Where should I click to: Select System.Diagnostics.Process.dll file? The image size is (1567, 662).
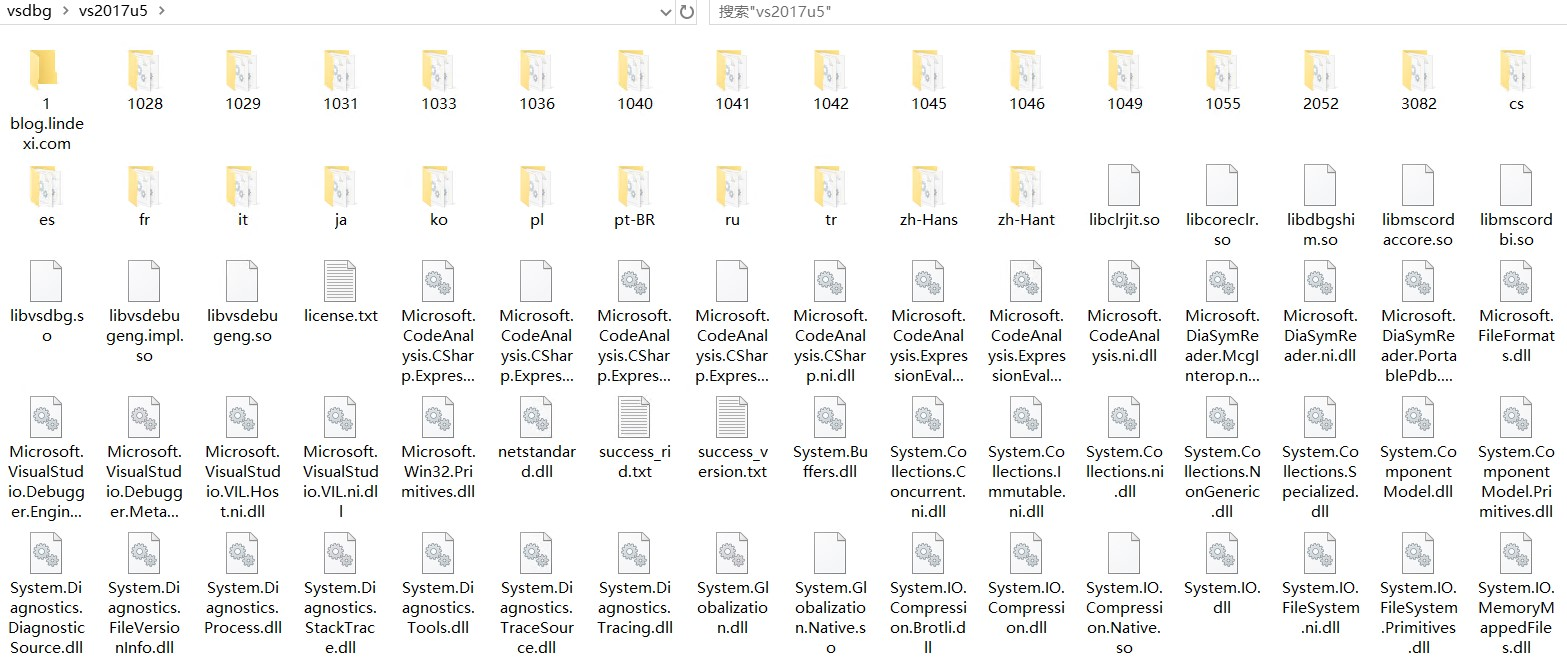coord(243,584)
